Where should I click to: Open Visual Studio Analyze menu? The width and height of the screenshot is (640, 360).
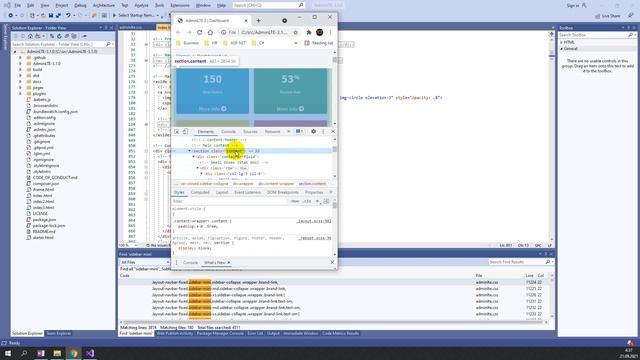pyautogui.click(x=141, y=5)
